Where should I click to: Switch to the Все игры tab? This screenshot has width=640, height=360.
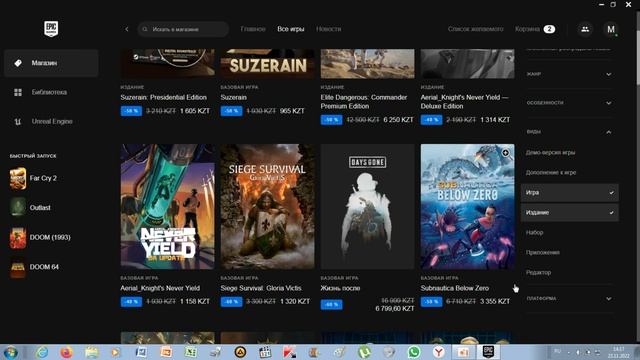coord(291,29)
